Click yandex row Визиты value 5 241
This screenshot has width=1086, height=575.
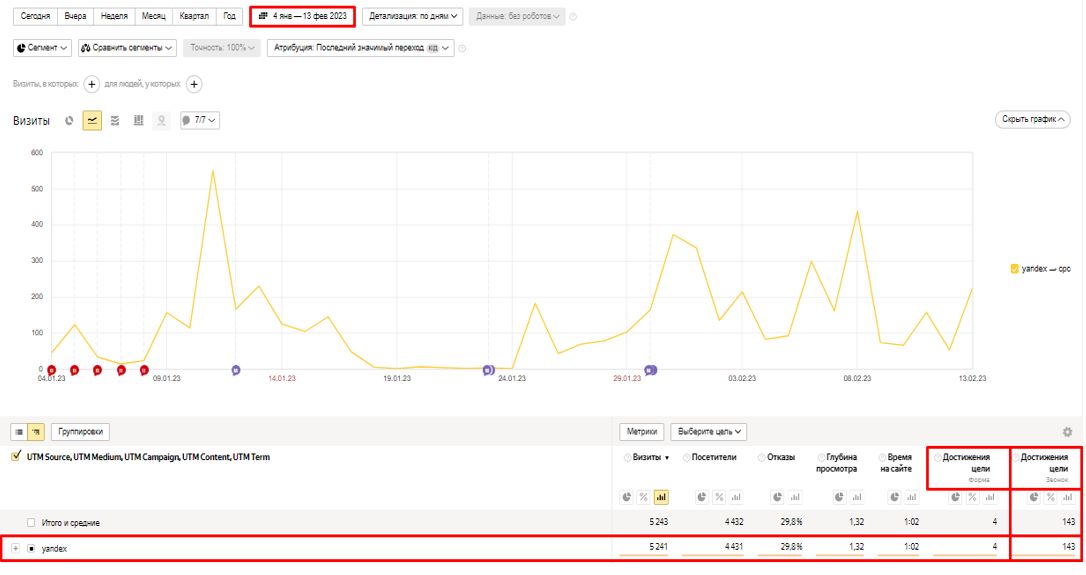pos(659,547)
